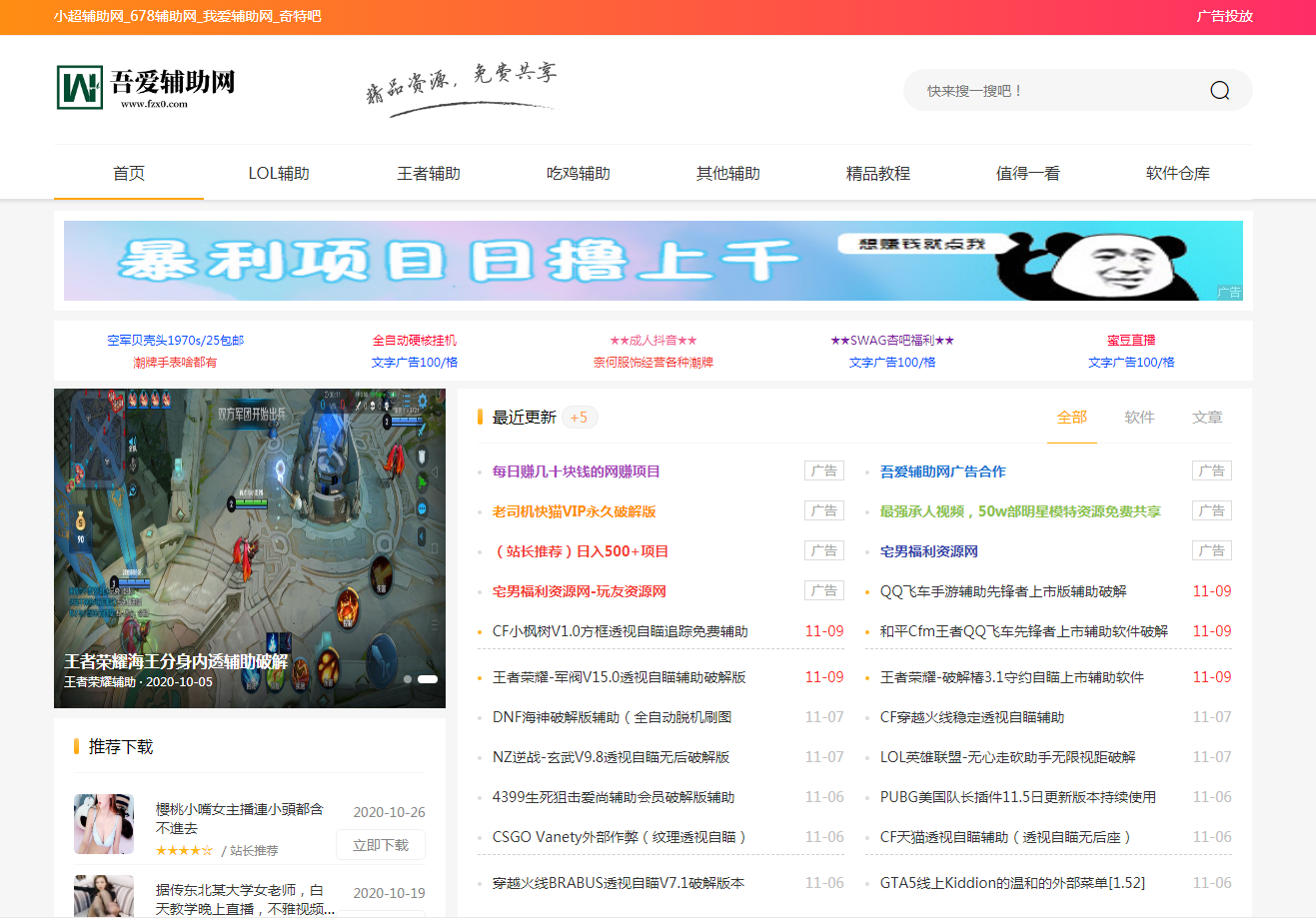Switch to the 文章 tab
The width and height of the screenshot is (1316, 920).
pyautogui.click(x=1207, y=418)
